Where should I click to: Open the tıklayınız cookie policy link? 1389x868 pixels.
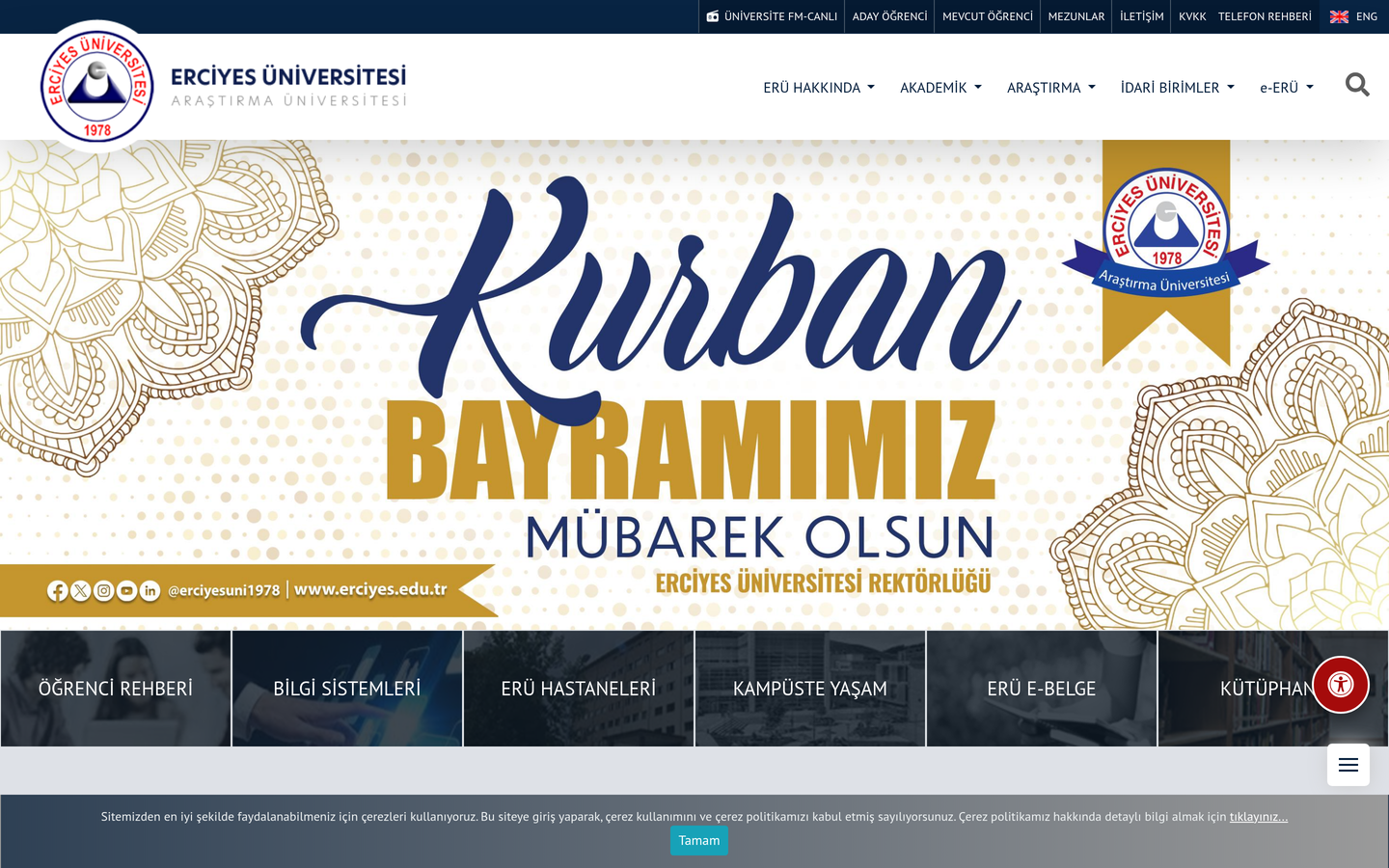click(x=1259, y=817)
